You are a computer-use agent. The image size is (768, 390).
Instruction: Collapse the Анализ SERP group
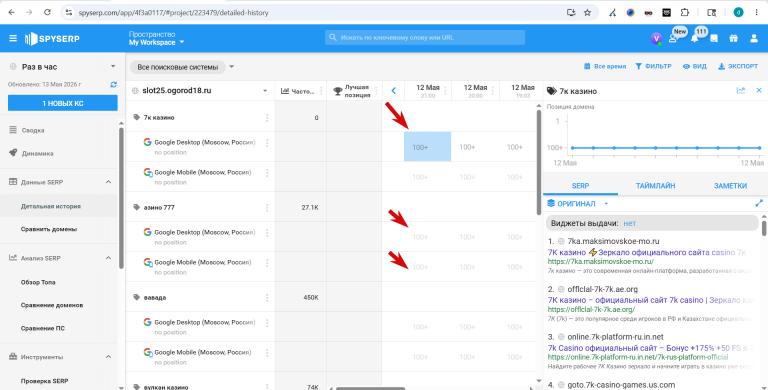pyautogui.click(x=108, y=258)
